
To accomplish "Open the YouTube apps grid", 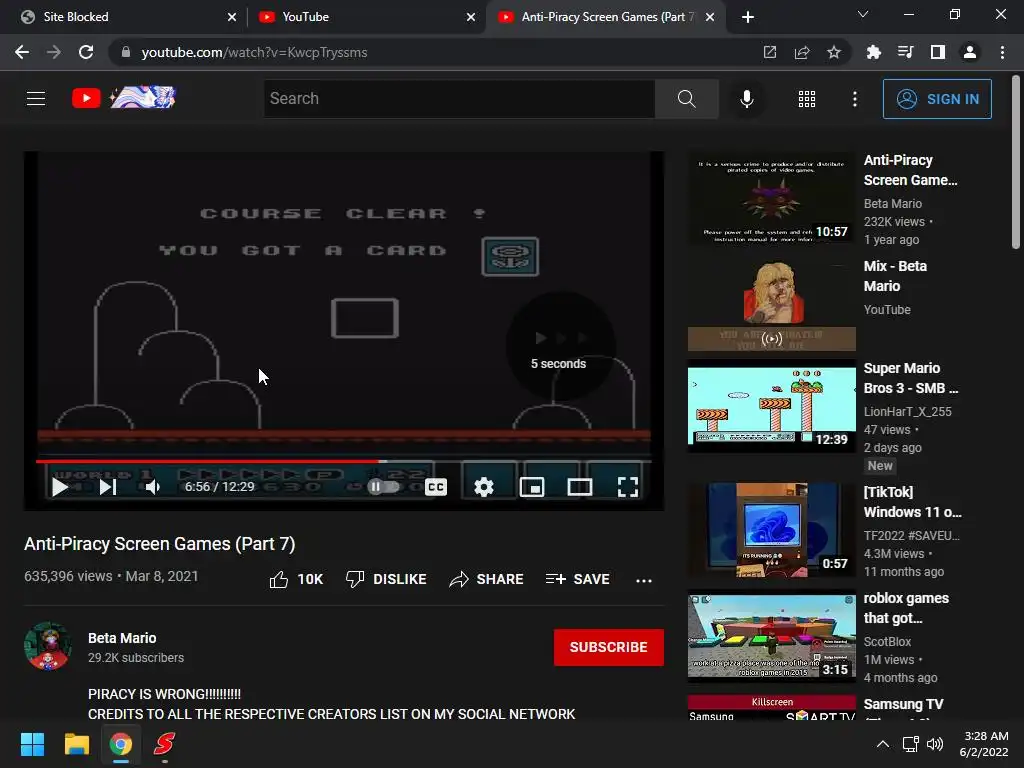I will pos(807,99).
